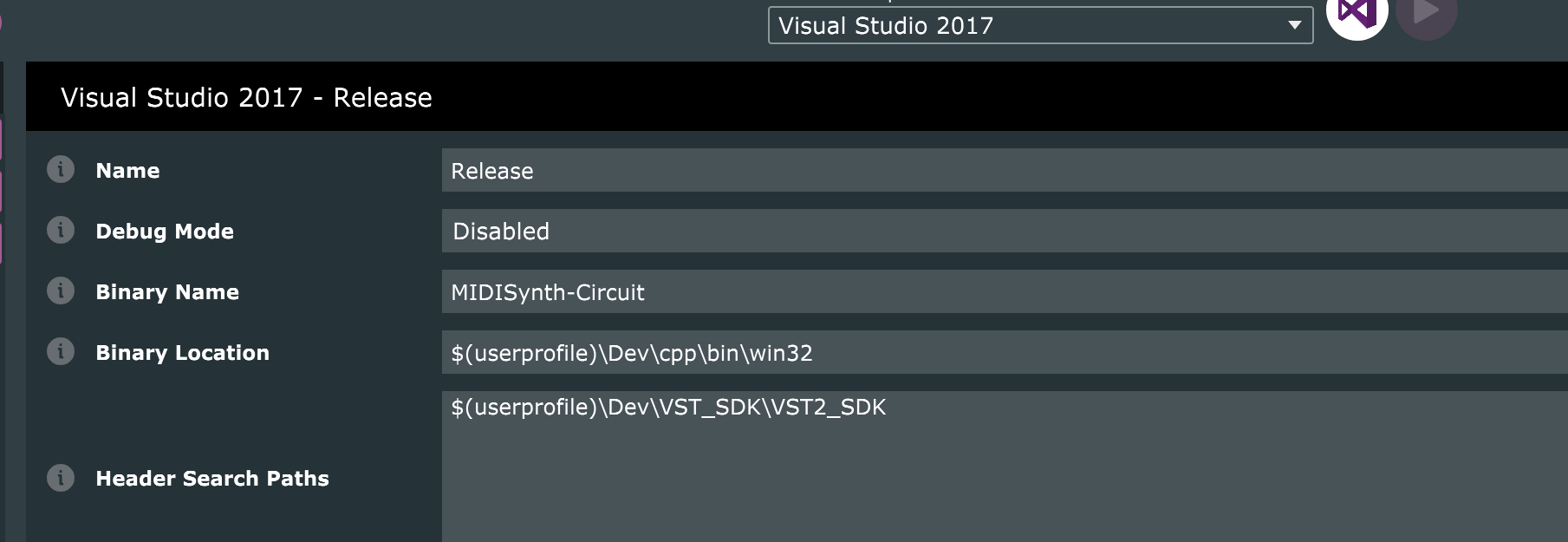Click the 'Binary Name' property label

167,292
